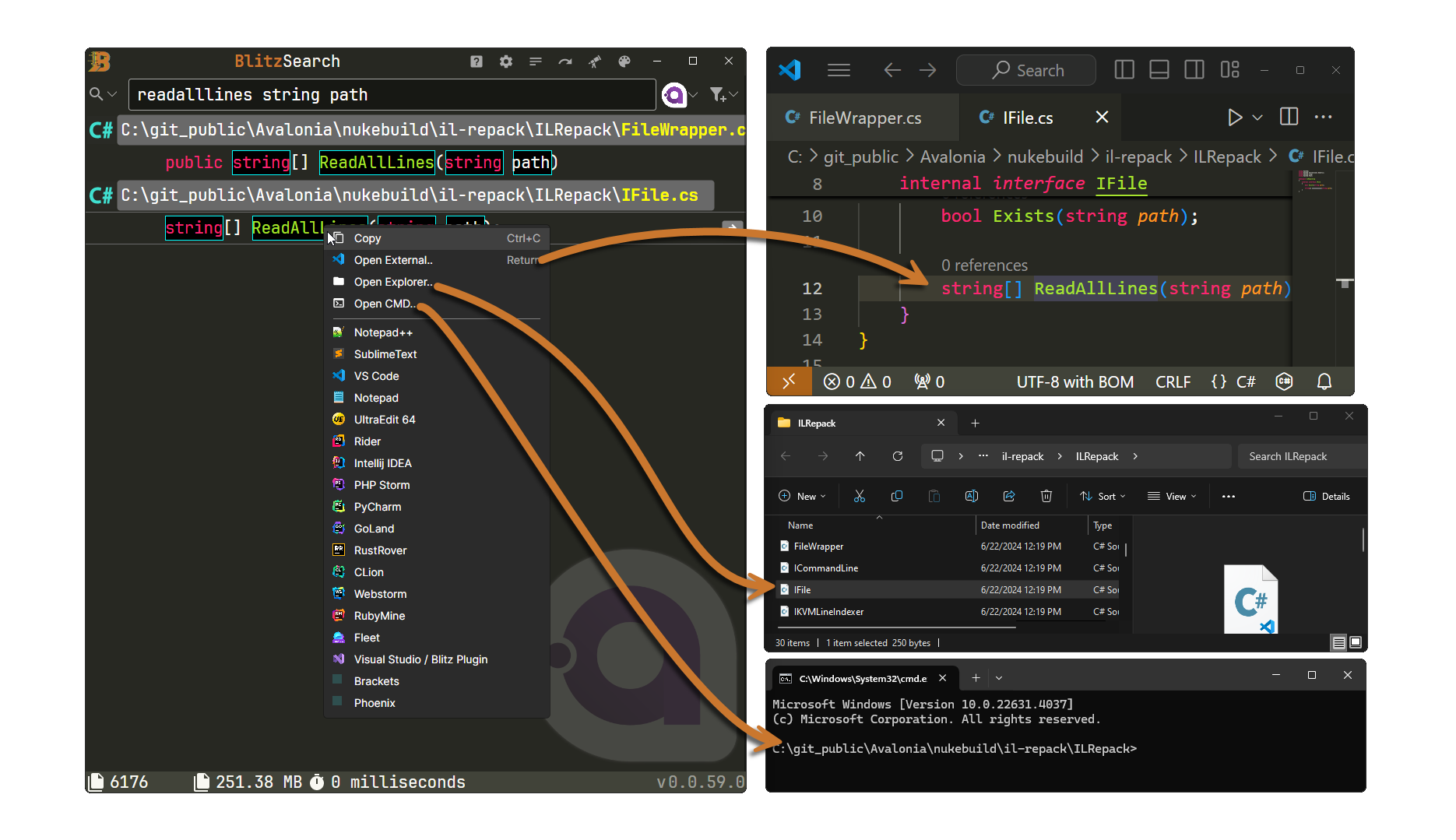Click il-repack in Explorer address bar
Screen dimensions: 1456x840
tap(1022, 457)
